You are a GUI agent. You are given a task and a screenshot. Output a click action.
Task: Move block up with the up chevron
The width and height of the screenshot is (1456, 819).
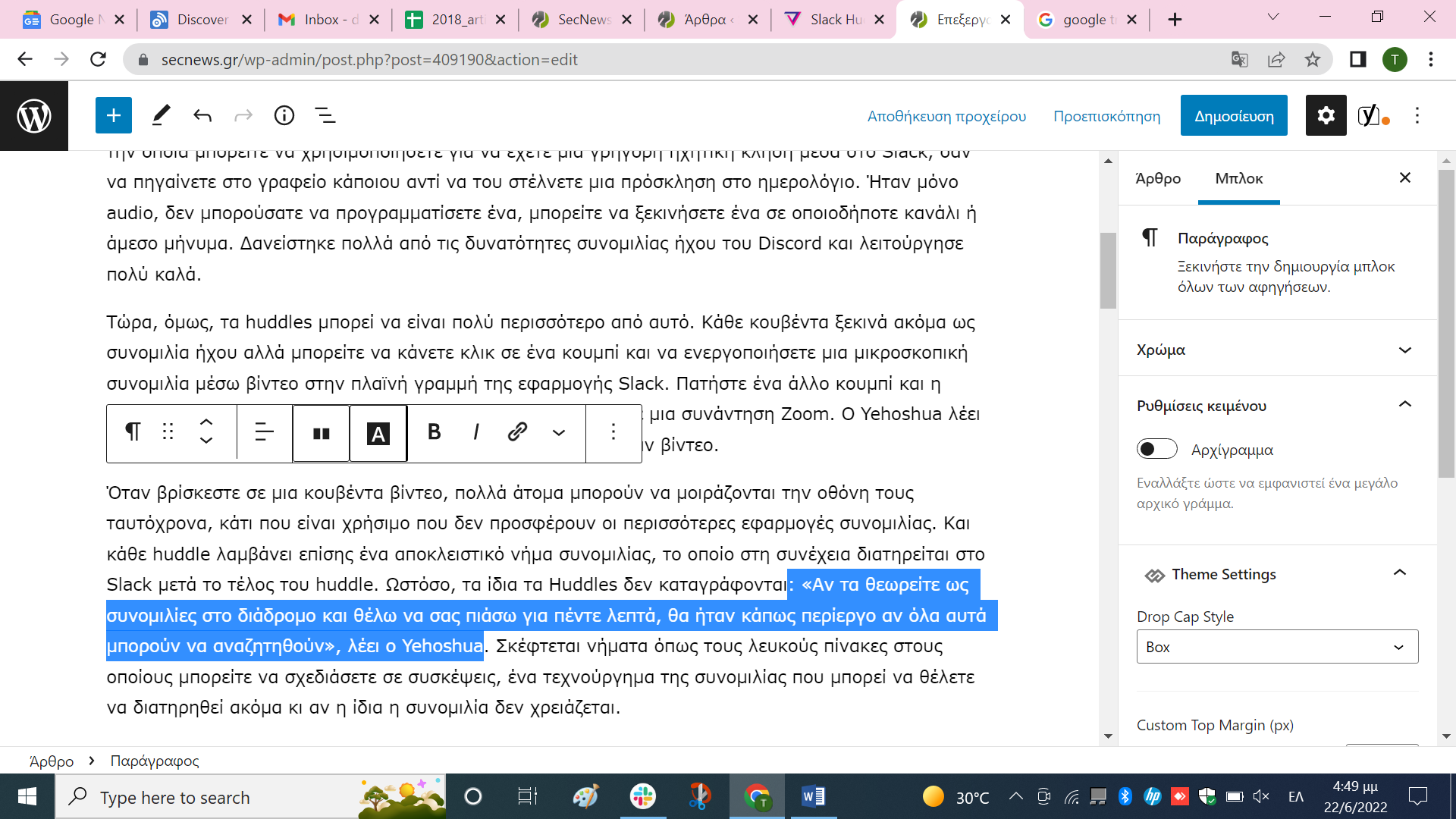point(206,422)
